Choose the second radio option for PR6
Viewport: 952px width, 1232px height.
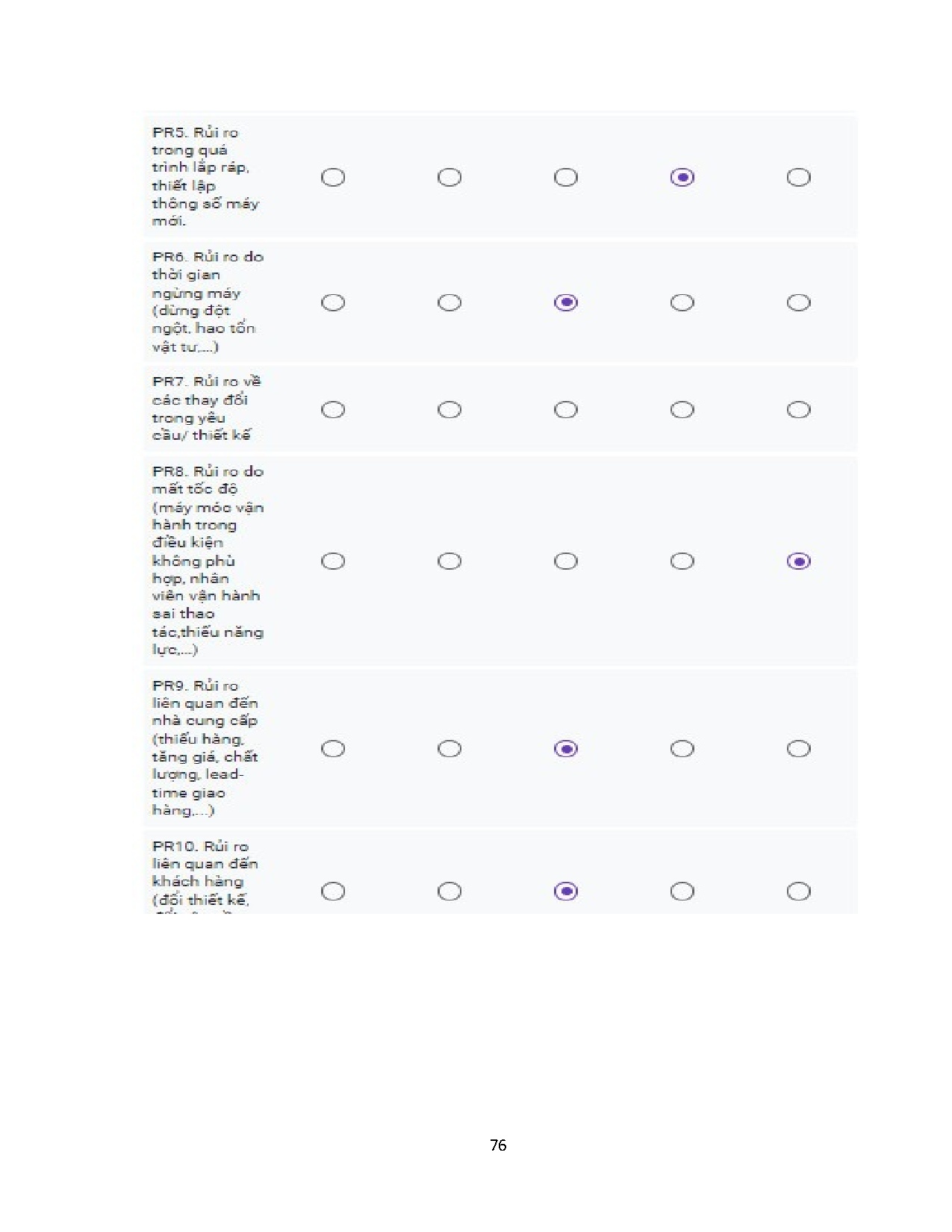(449, 302)
